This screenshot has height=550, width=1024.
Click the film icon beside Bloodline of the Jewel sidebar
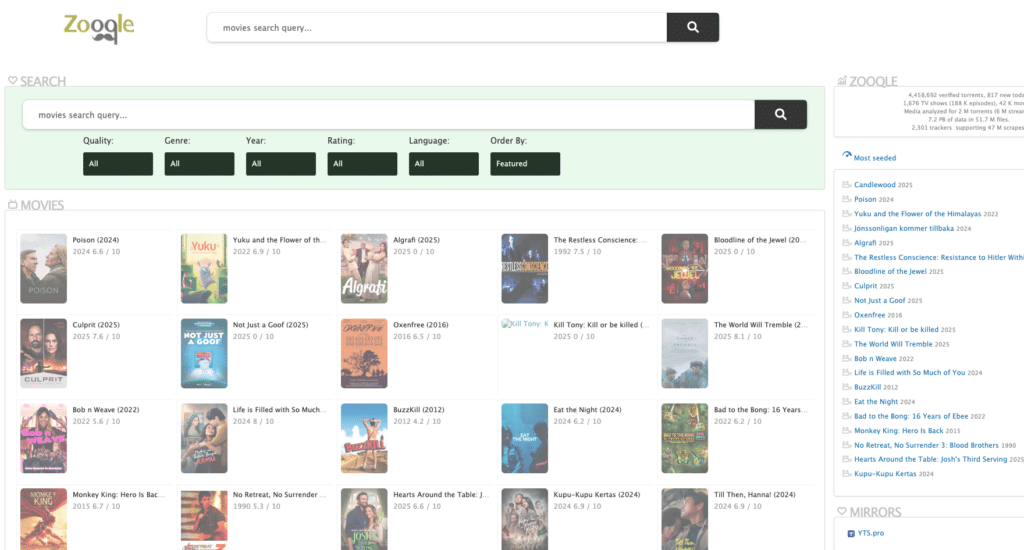(x=846, y=272)
